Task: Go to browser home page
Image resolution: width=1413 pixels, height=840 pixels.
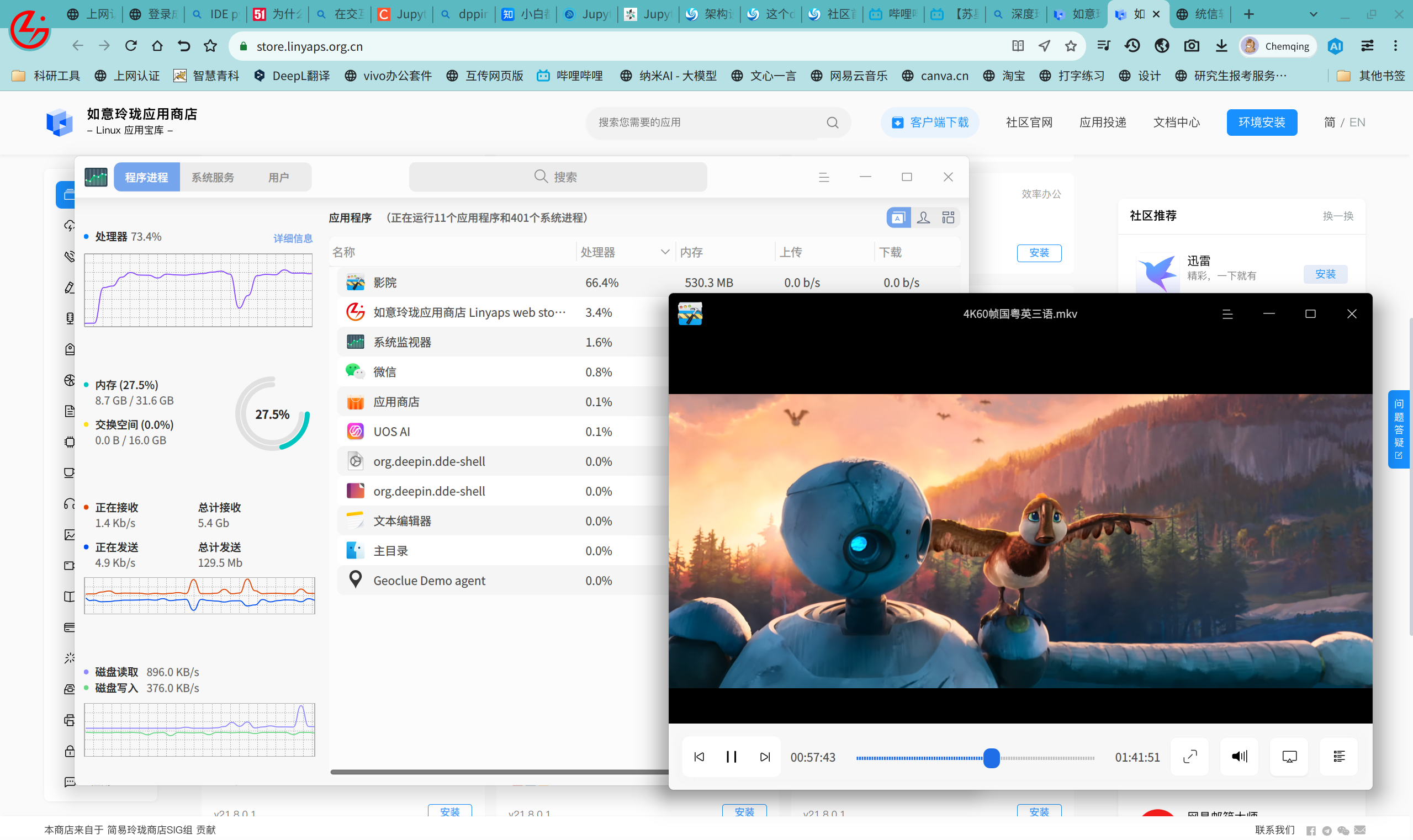Action: pos(157,46)
